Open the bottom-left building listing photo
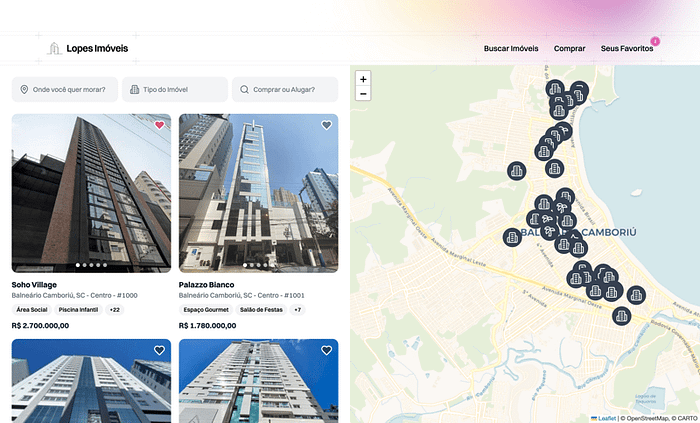The height and width of the screenshot is (423, 700). point(91,381)
